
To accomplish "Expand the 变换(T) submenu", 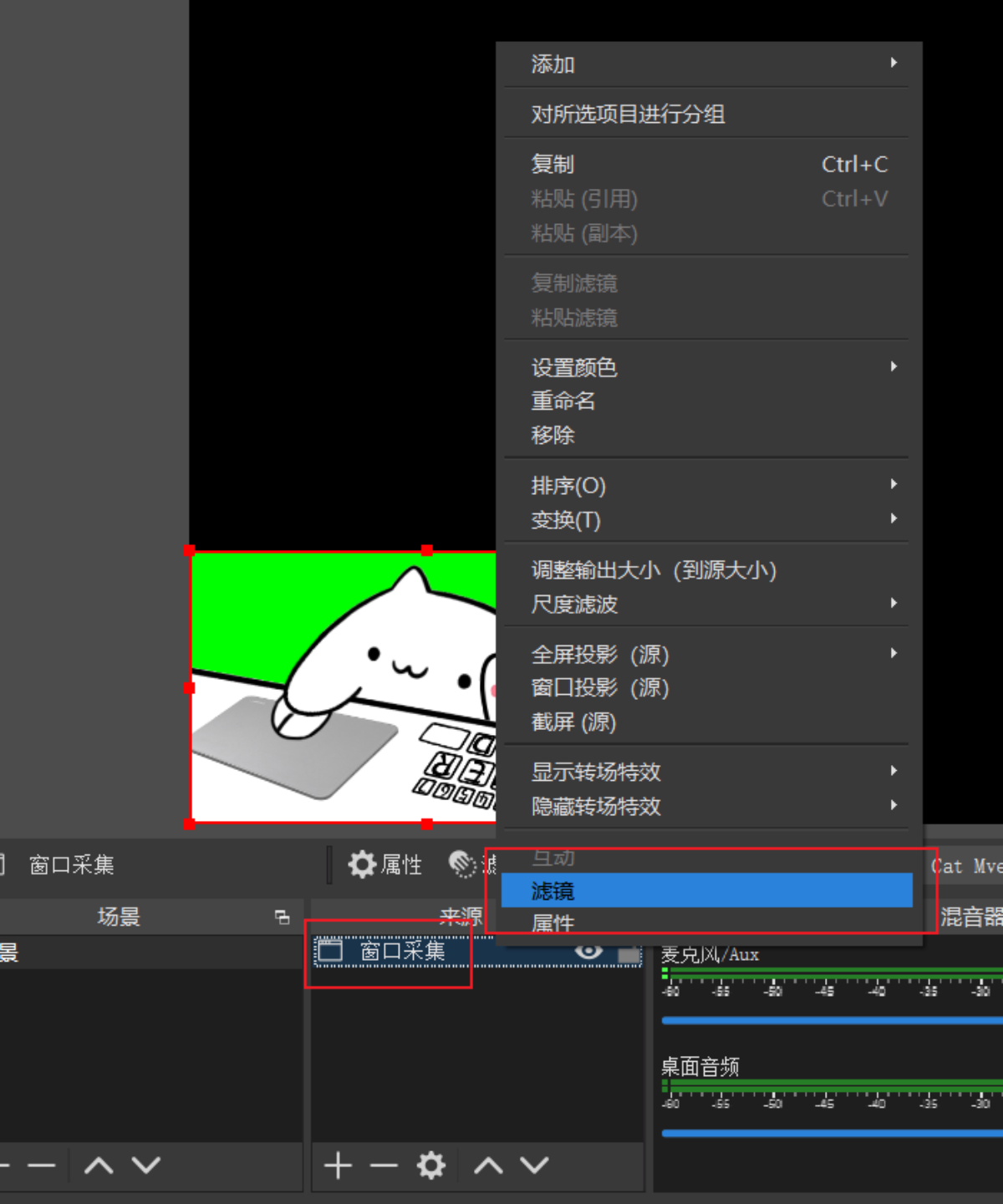I will click(x=709, y=520).
